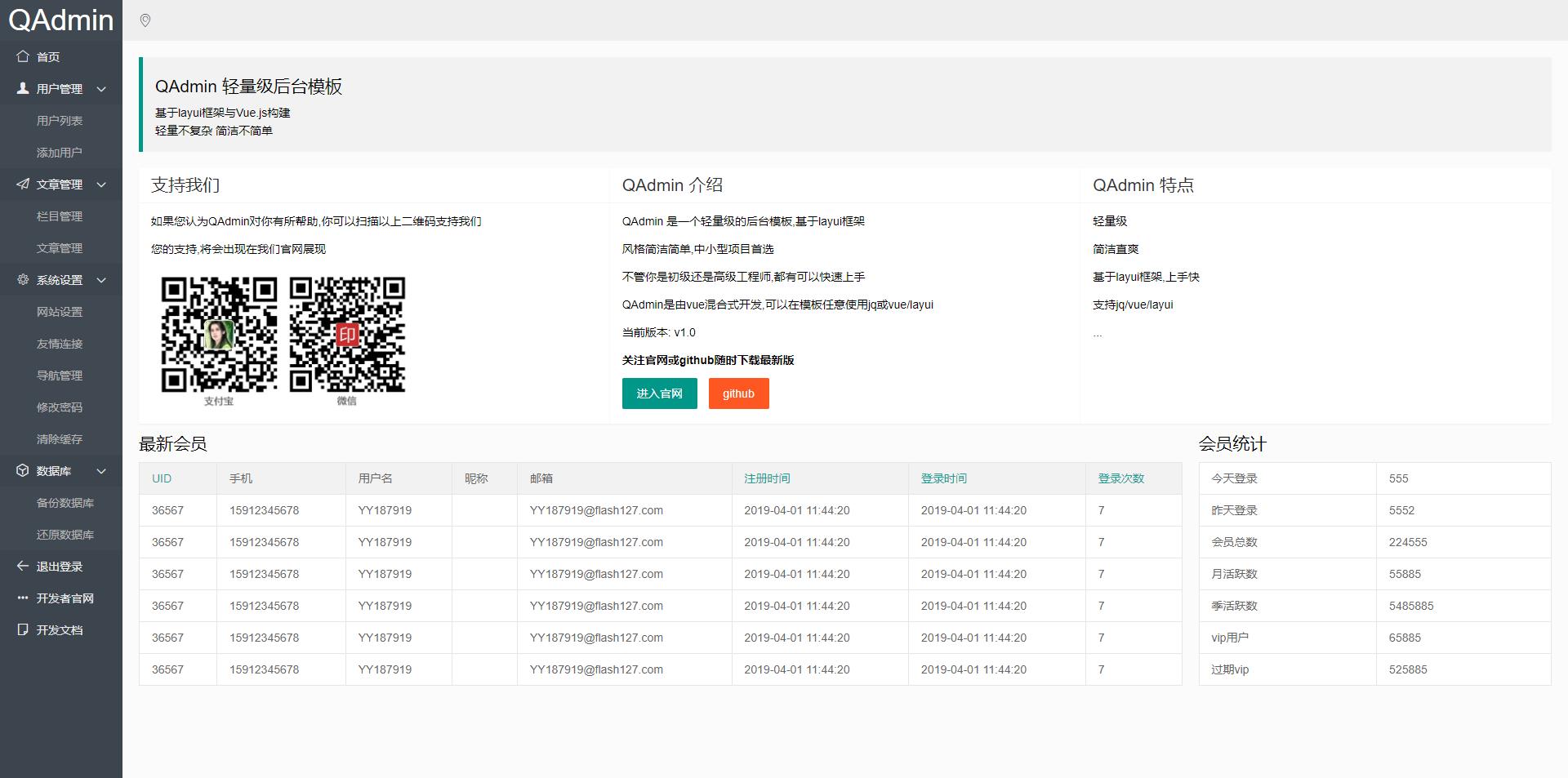
Task: Open the 文章管理 submenu item
Action: click(x=60, y=248)
